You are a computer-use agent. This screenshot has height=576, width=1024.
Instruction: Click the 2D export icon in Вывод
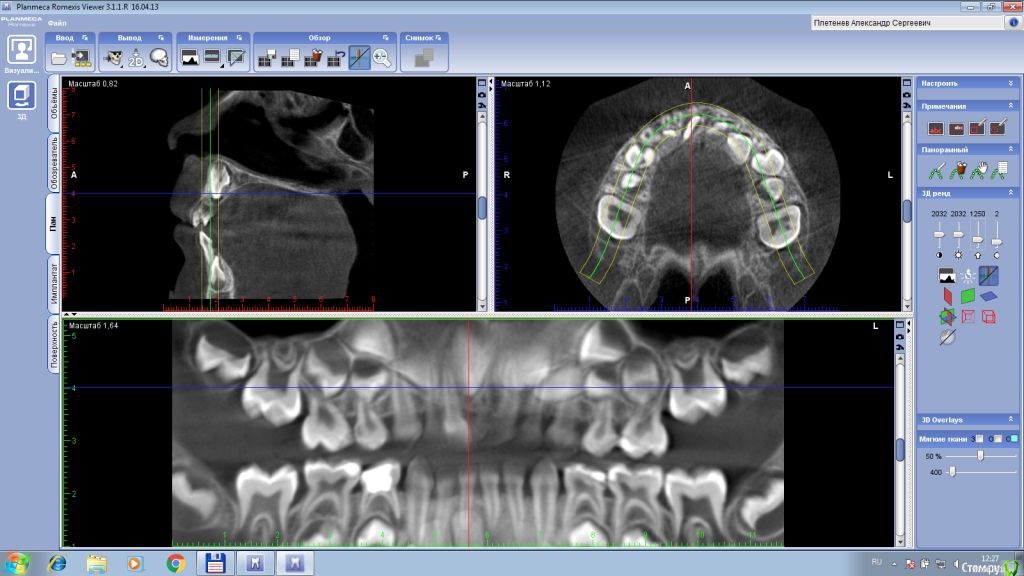136,59
